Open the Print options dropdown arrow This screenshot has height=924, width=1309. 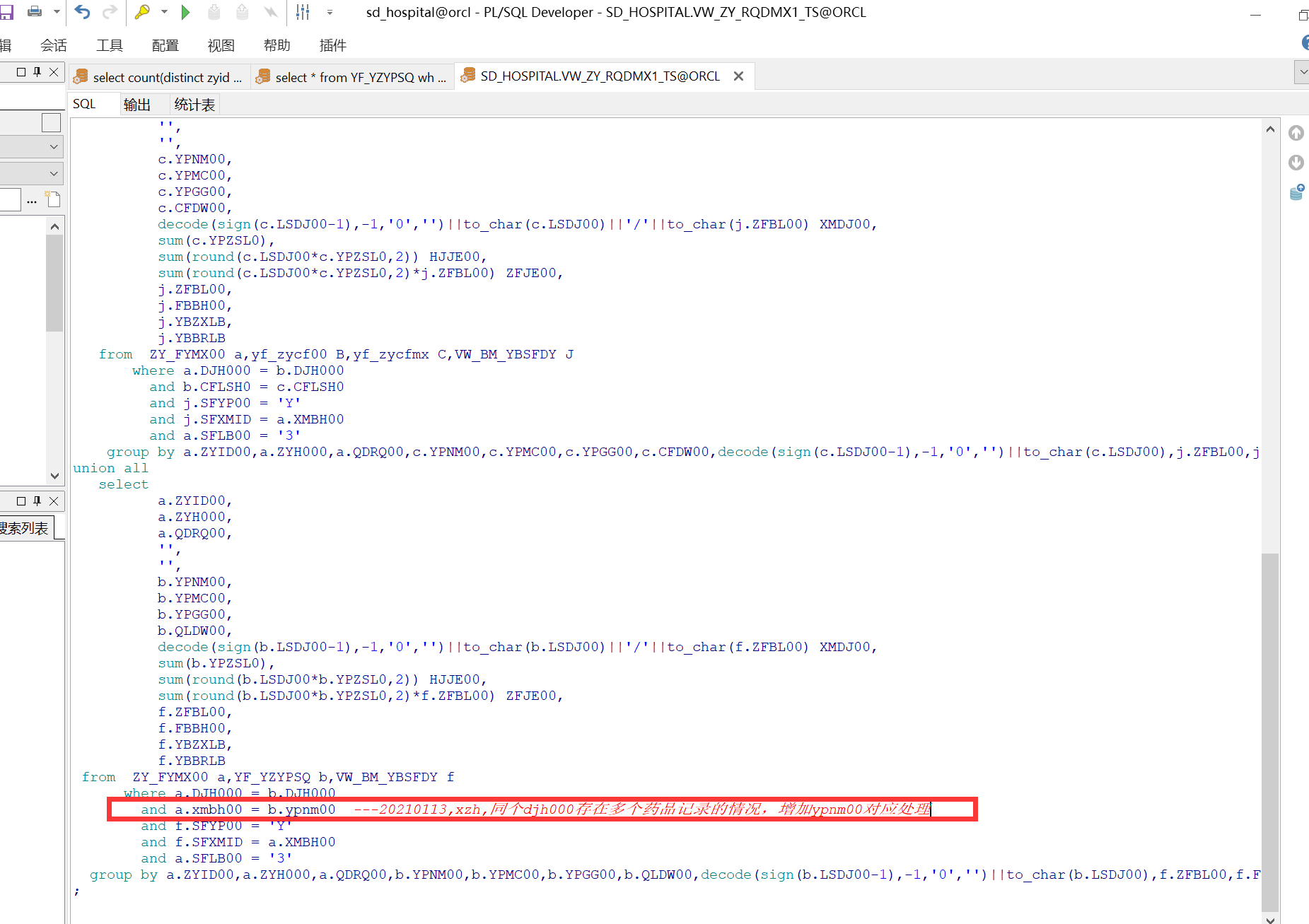coord(57,12)
